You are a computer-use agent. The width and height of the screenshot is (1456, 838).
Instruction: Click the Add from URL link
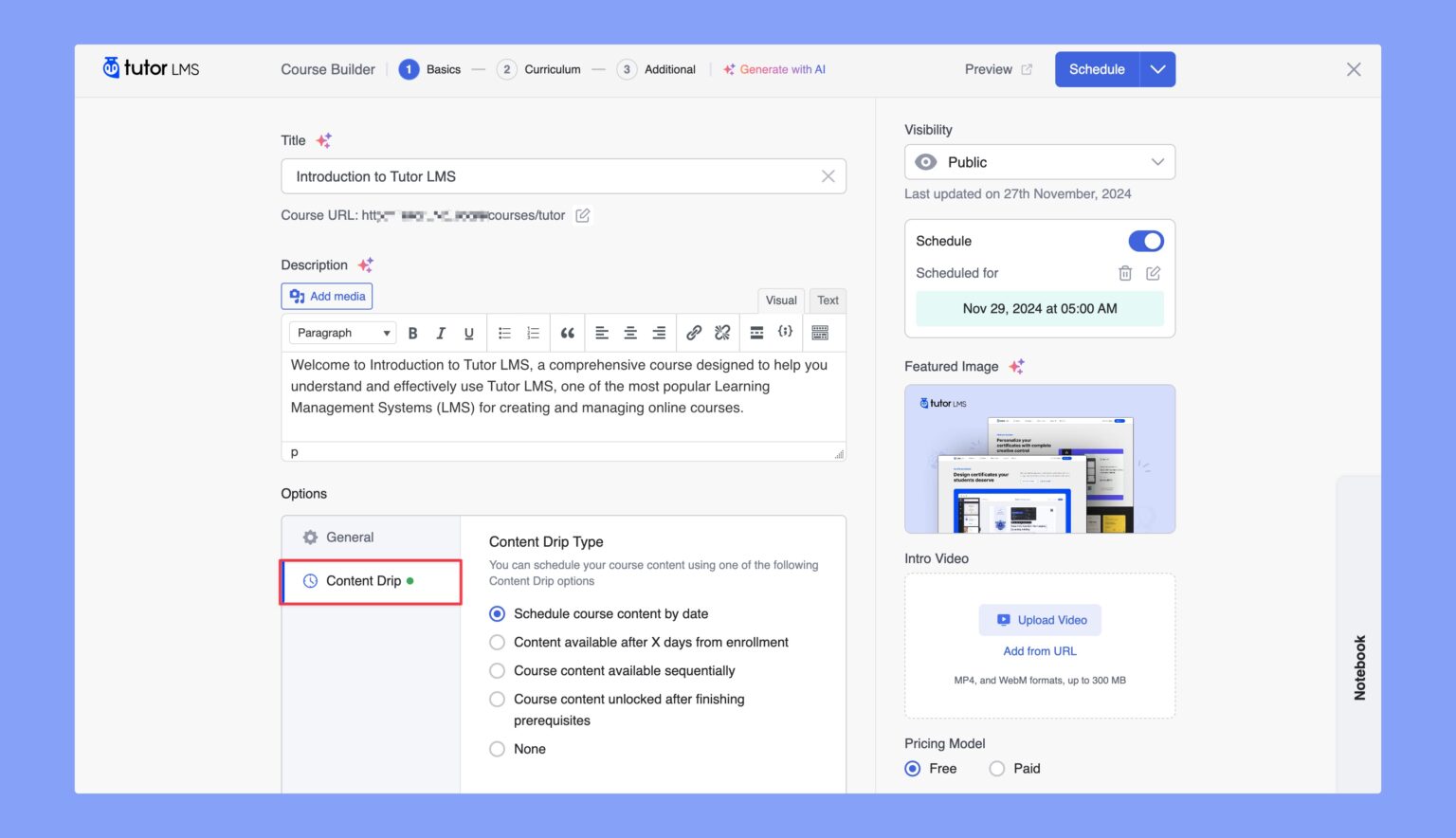click(1040, 651)
